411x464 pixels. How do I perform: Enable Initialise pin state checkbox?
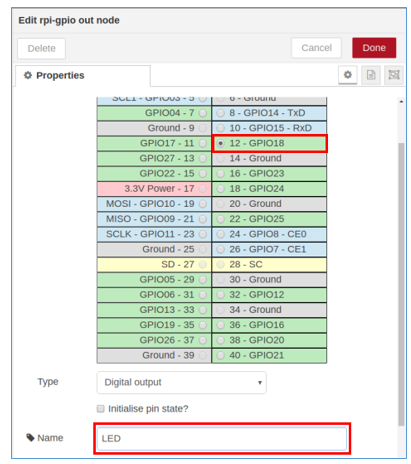(100, 409)
